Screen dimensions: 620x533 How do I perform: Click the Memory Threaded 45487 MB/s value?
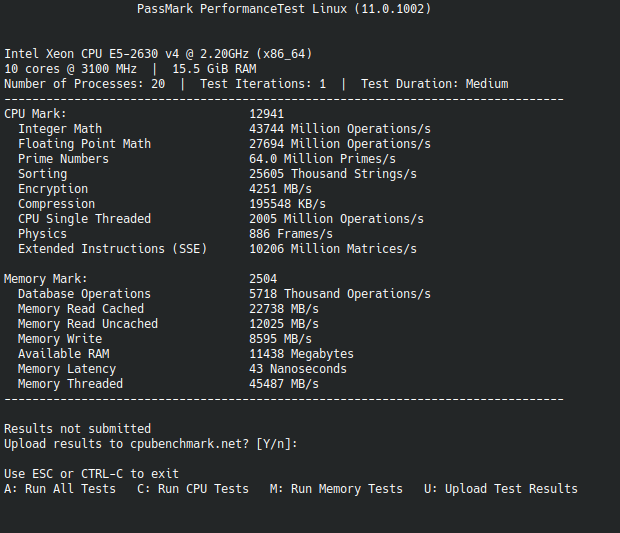point(284,384)
